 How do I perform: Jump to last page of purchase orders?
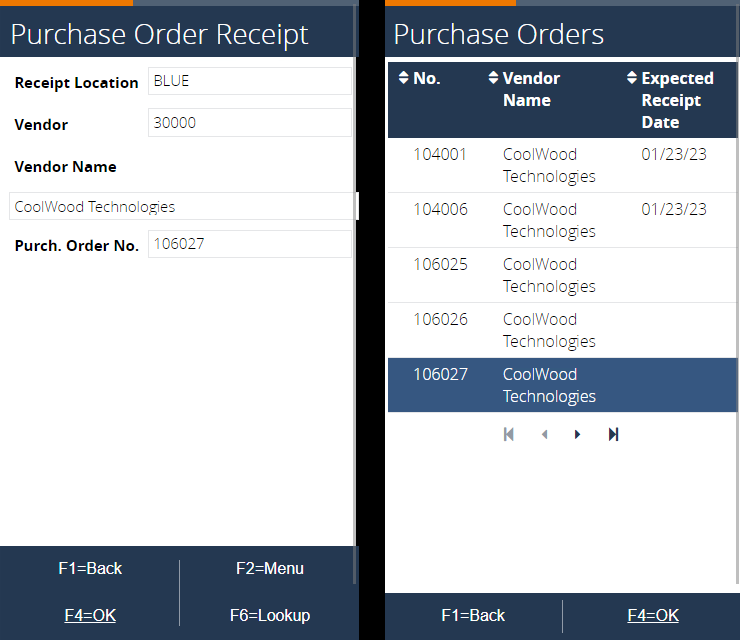[614, 434]
